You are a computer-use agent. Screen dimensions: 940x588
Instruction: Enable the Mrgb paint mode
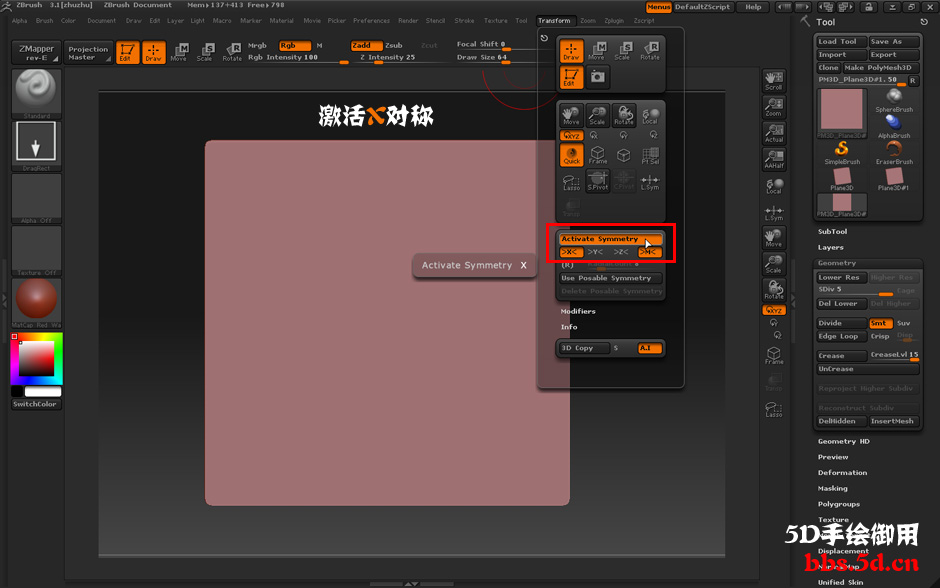[258, 46]
